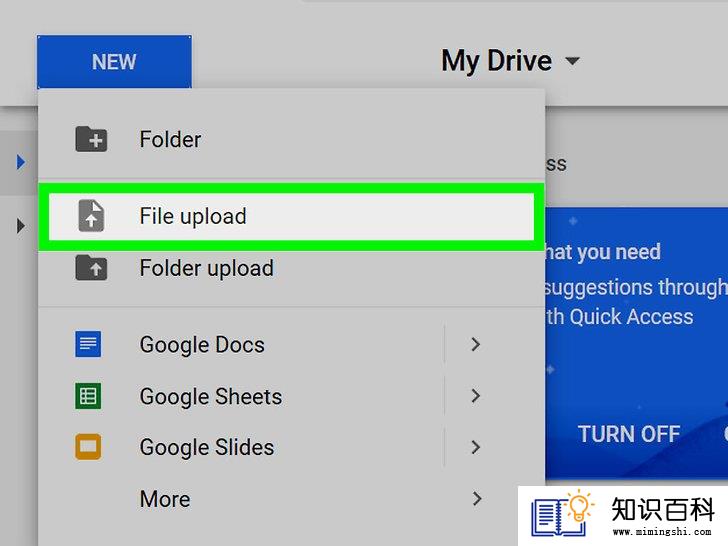Click the File upload page icon
The height and width of the screenshot is (546, 728).
pyautogui.click(x=91, y=216)
